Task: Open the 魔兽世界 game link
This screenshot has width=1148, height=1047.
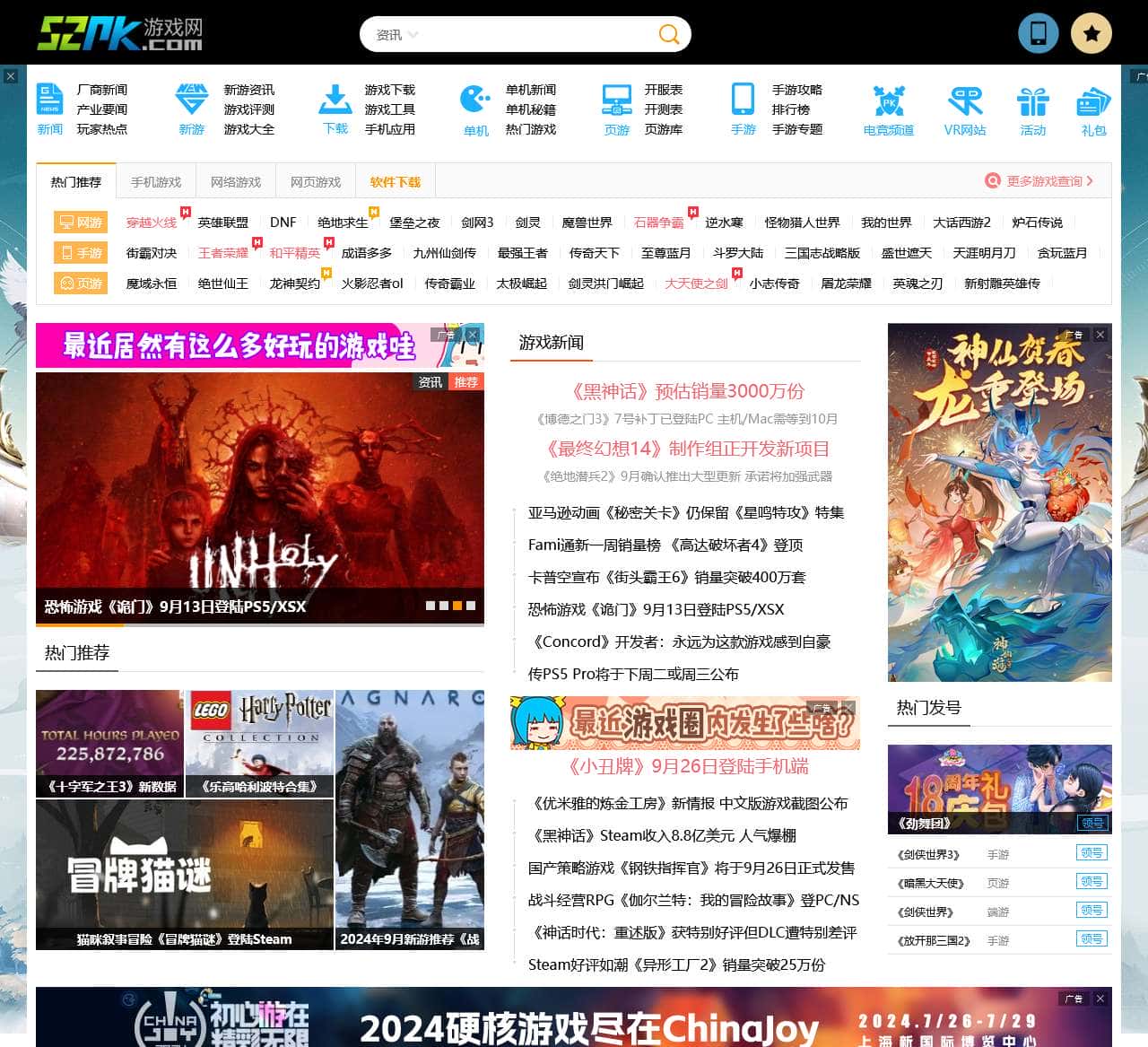Action: coord(587,222)
